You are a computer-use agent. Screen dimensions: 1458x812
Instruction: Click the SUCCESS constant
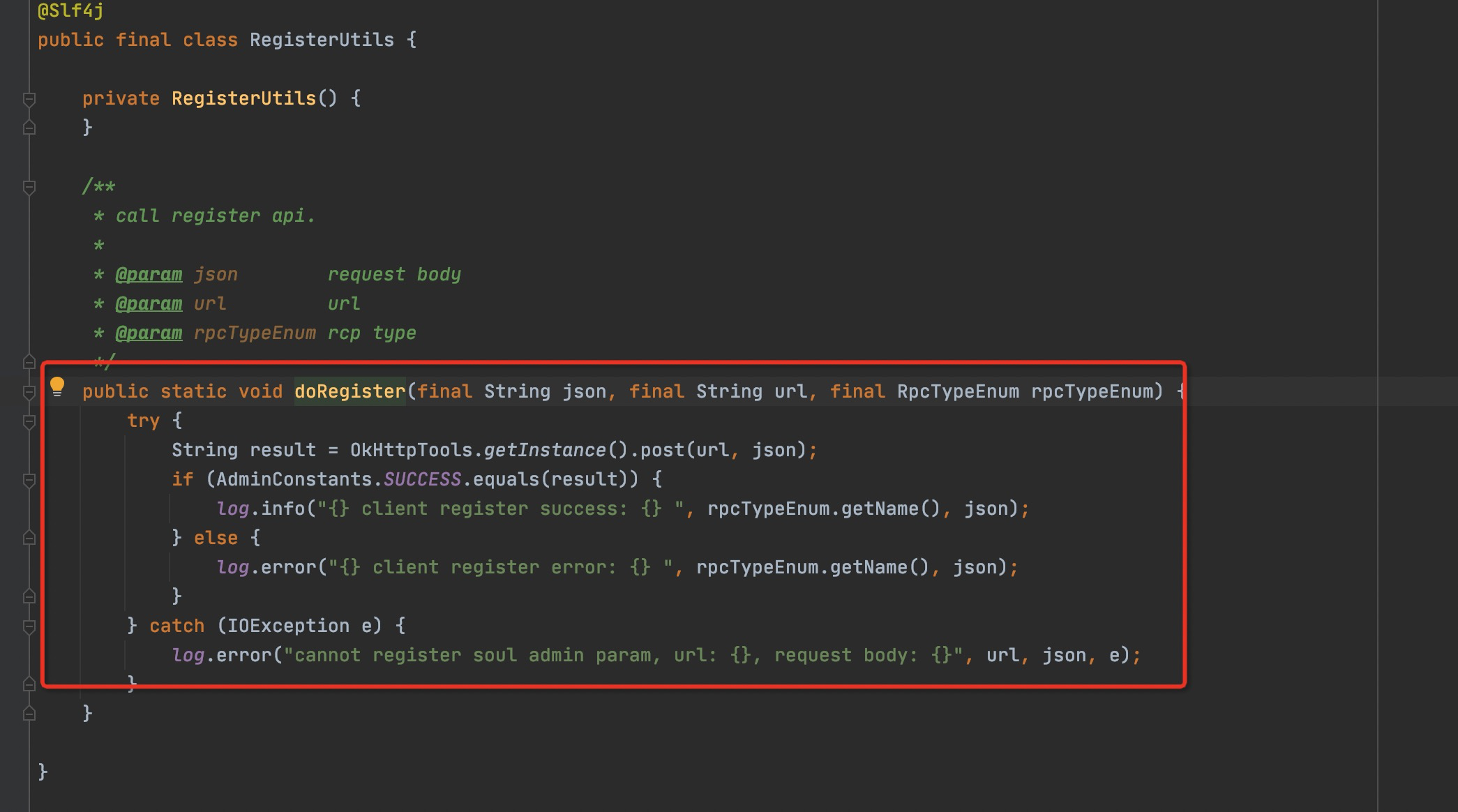[422, 479]
